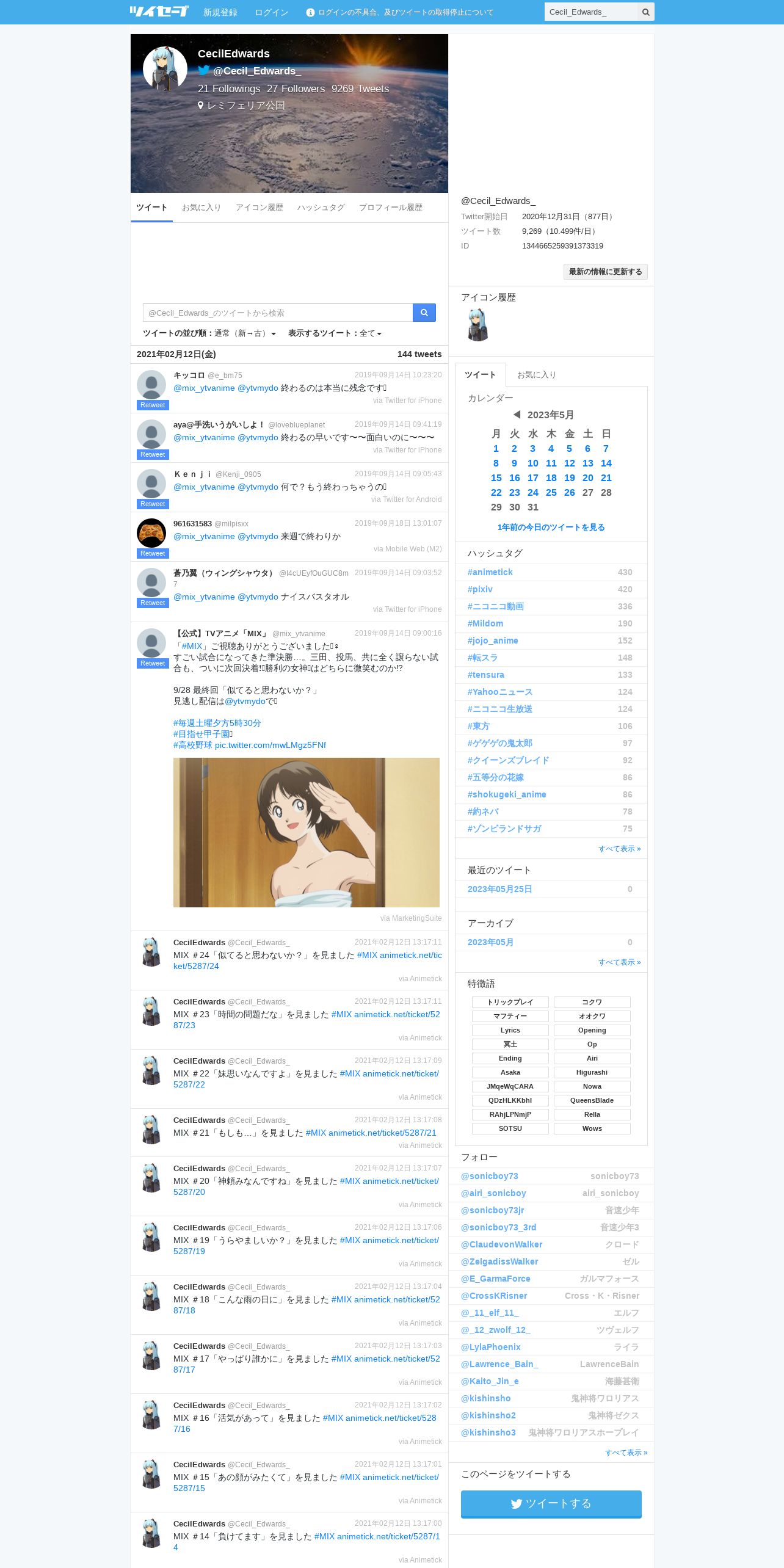Click @mix_ytvanime mention in Kenji's tweet
Image resolution: width=784 pixels, height=1568 pixels.
coord(204,487)
